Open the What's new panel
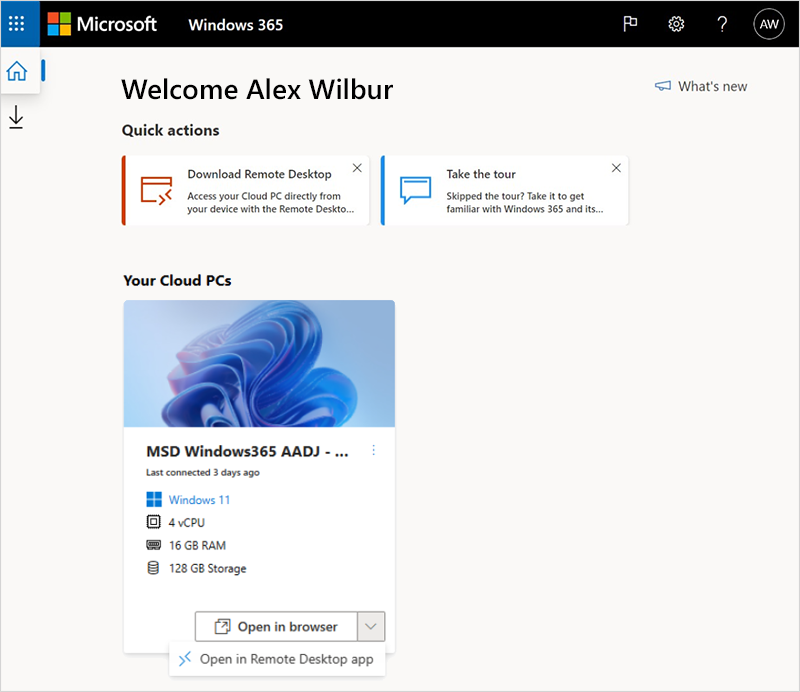The height and width of the screenshot is (692, 800). point(700,86)
